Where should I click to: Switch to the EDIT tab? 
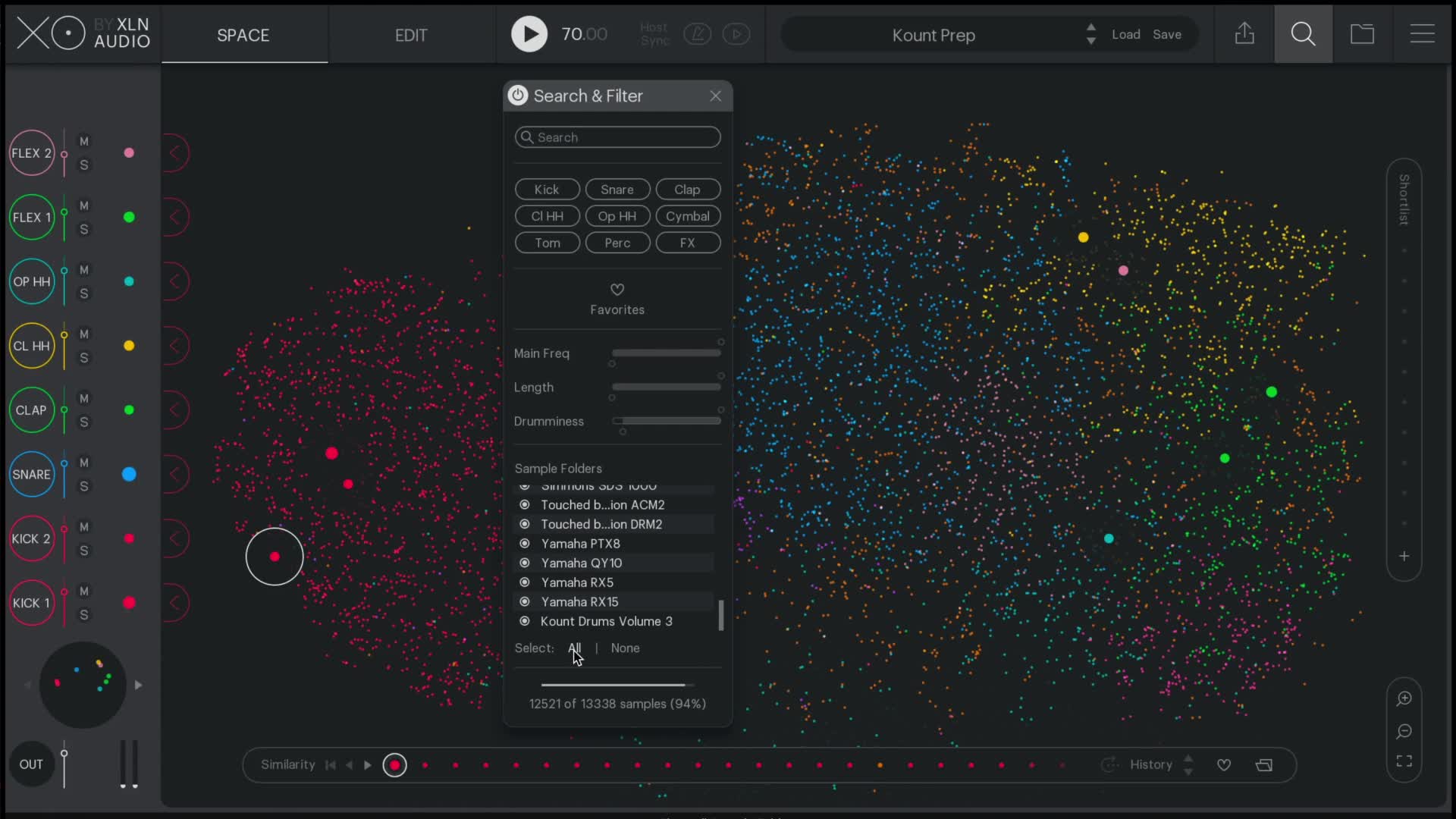coord(411,35)
